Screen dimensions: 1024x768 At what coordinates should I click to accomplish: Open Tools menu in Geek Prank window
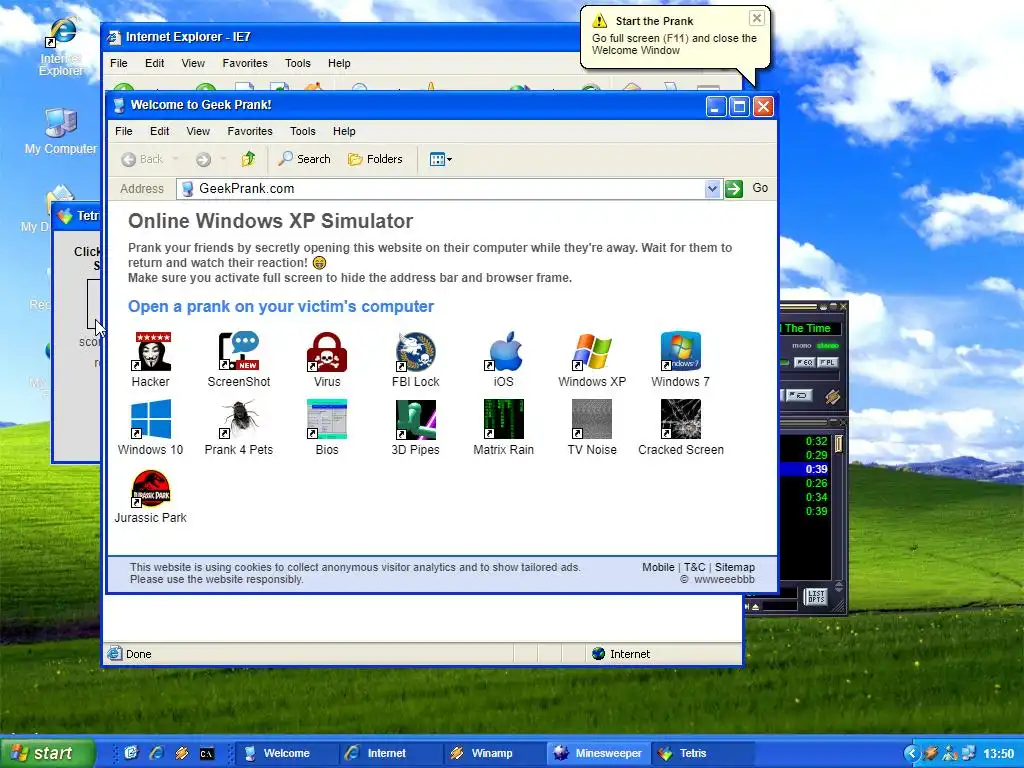[303, 131]
